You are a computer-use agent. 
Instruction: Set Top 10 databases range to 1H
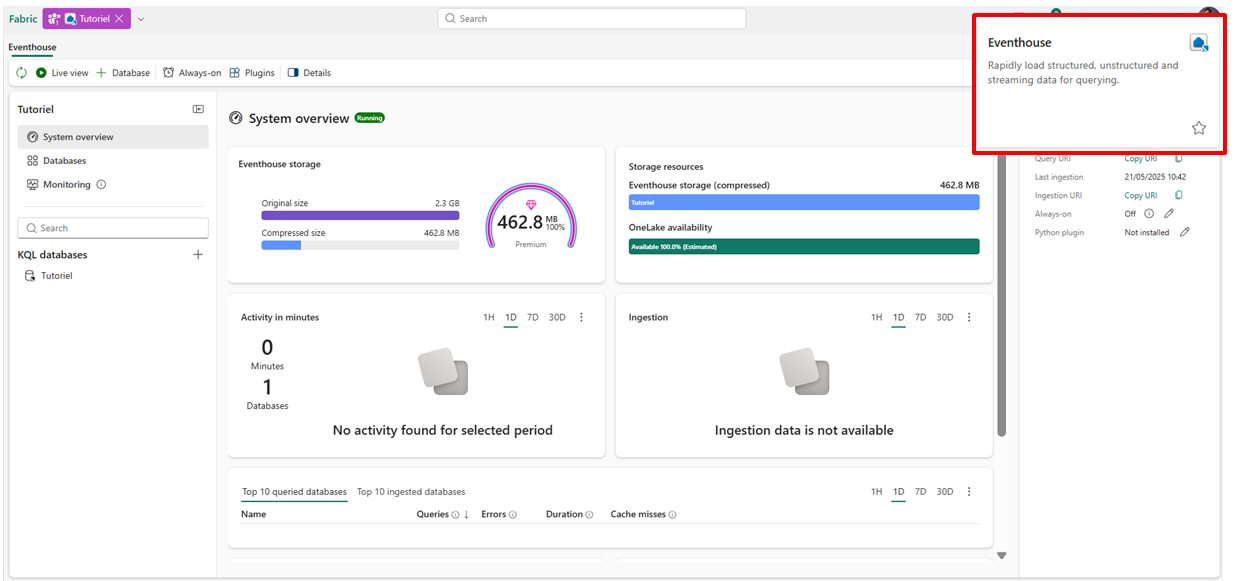coord(876,492)
